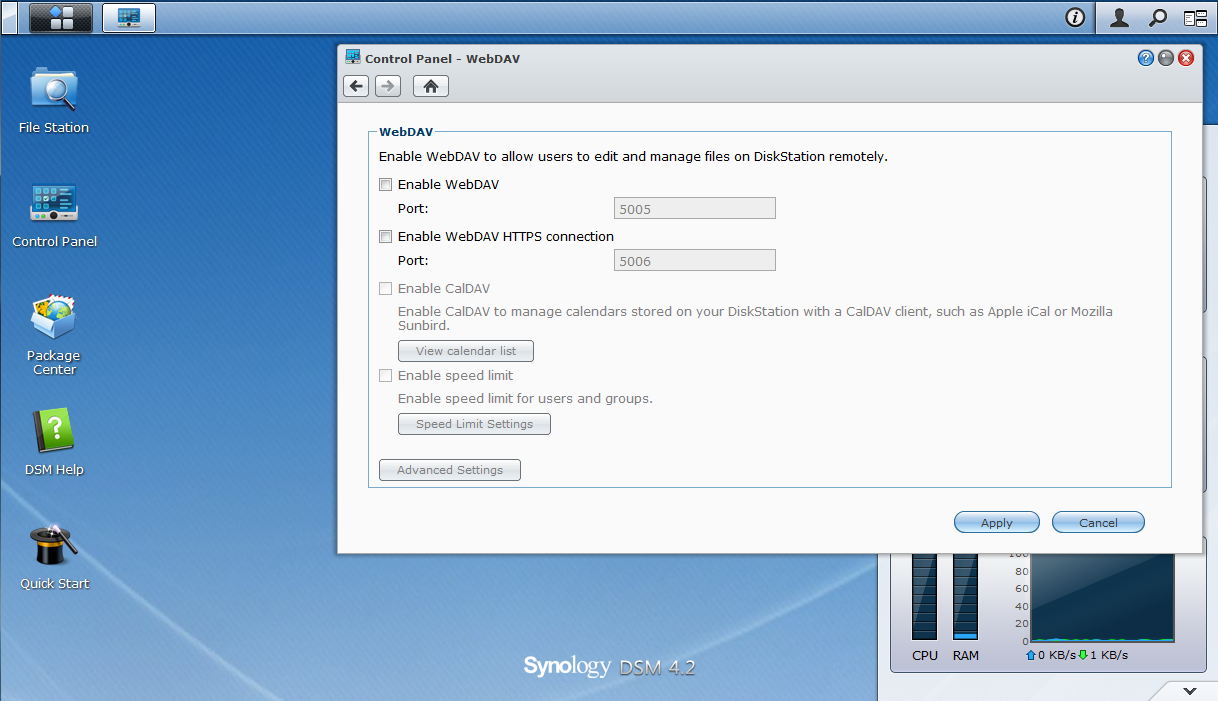
Task: Launch the Quick Start wizard icon
Action: (54, 557)
